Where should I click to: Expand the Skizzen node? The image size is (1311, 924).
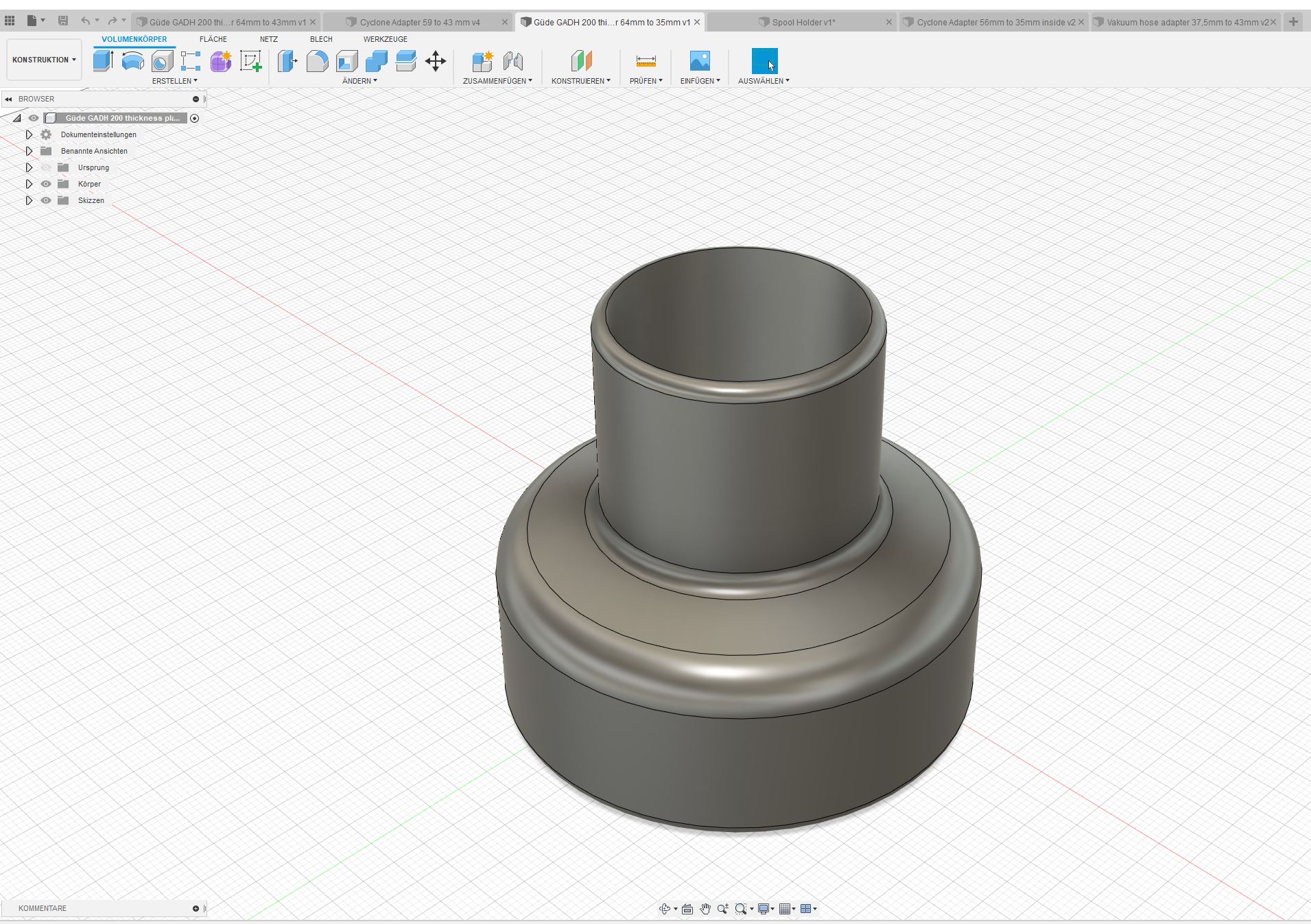click(x=29, y=200)
